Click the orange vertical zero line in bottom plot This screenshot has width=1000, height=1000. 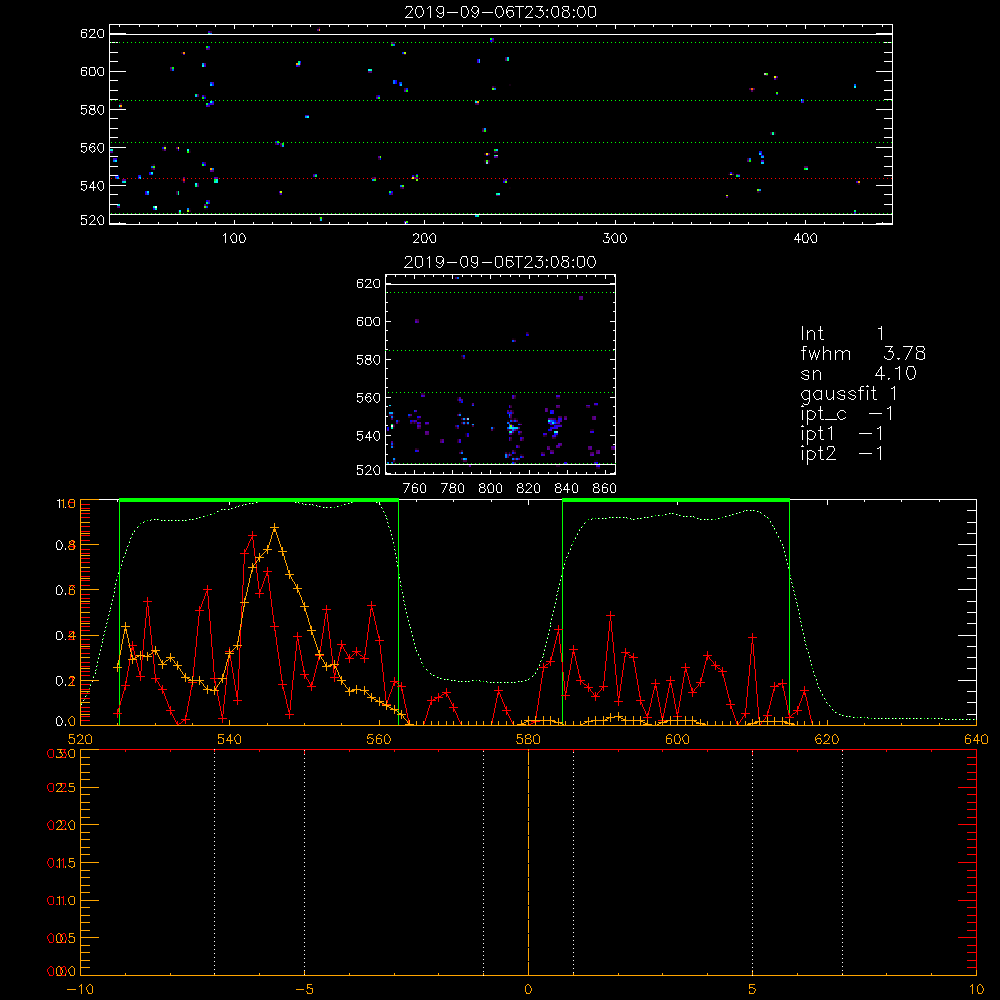point(528,863)
